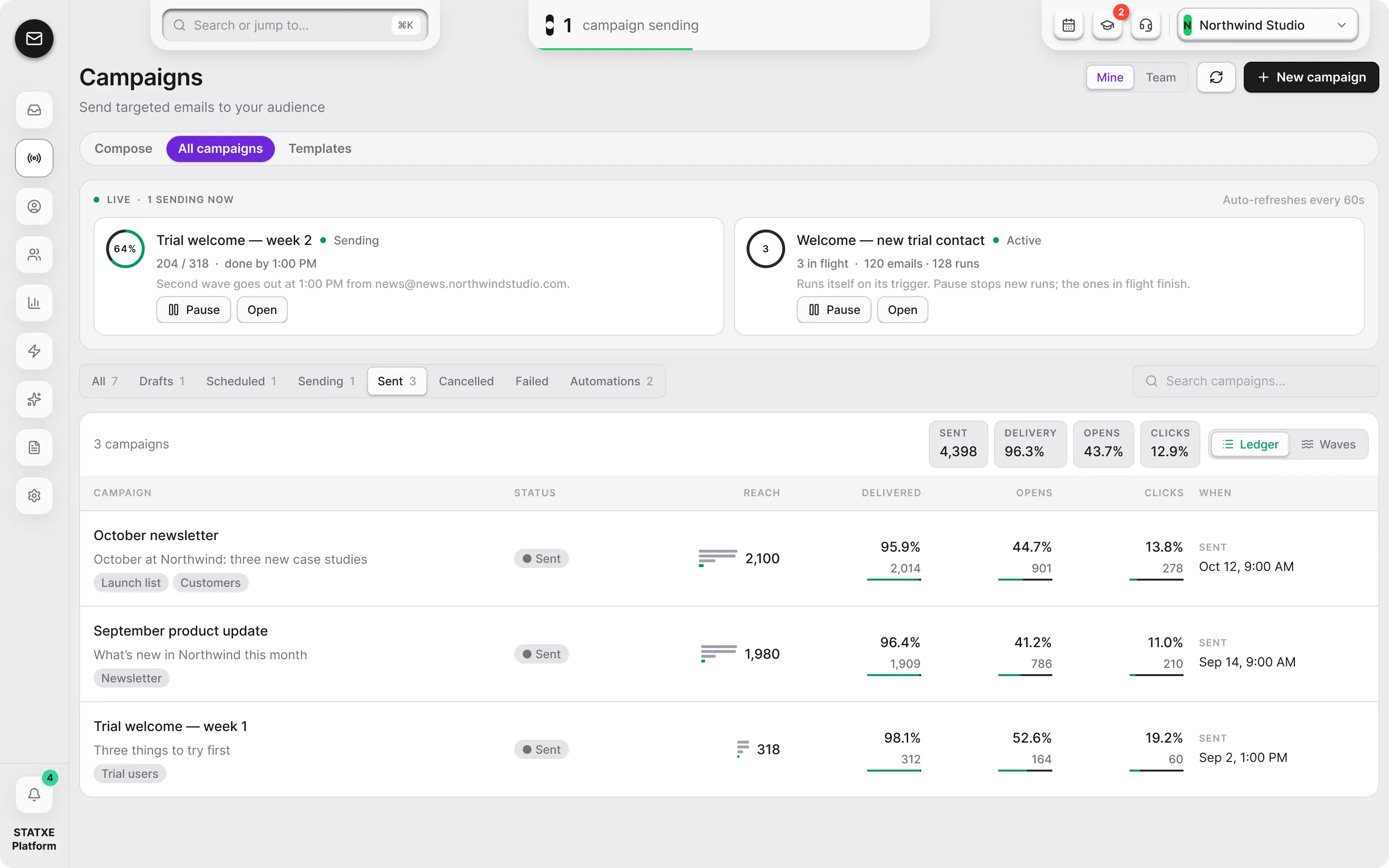The image size is (1389, 868).
Task: Open the AI sparkles sidebar icon
Action: [x=34, y=399]
